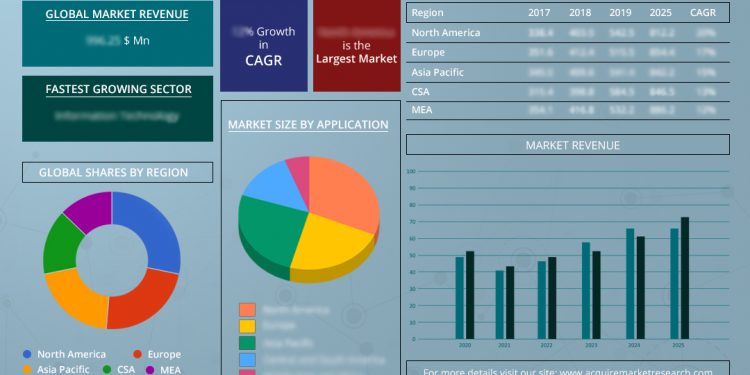
Task: Select the red Europe legend dot
Action: point(137,354)
